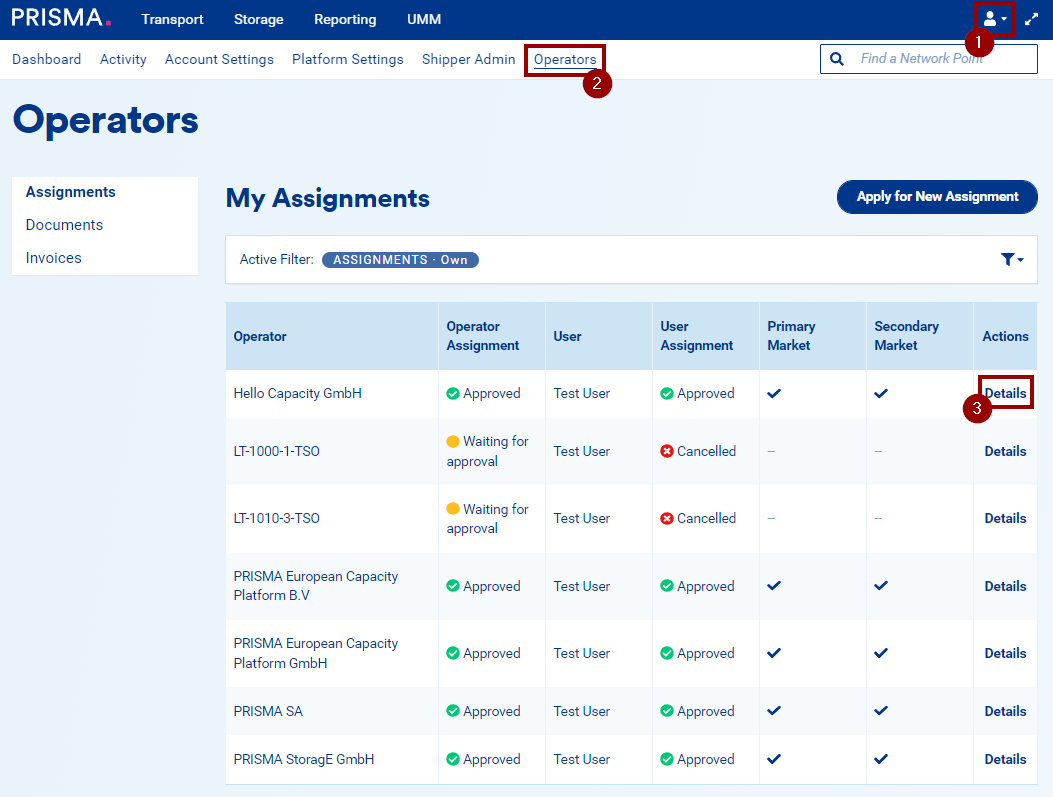Click red Cancelled icon for LT-1000-1-TSO
This screenshot has height=797, width=1053.
click(x=667, y=452)
